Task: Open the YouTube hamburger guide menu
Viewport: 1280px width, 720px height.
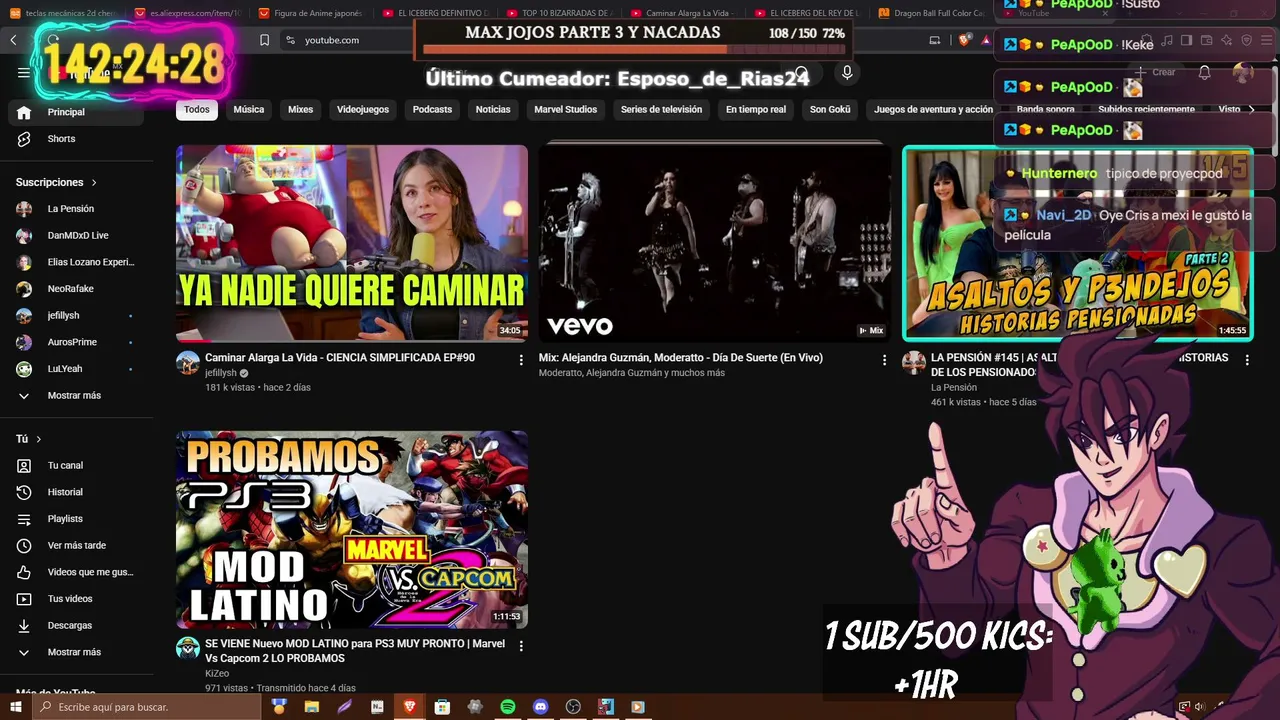Action: 24,73
